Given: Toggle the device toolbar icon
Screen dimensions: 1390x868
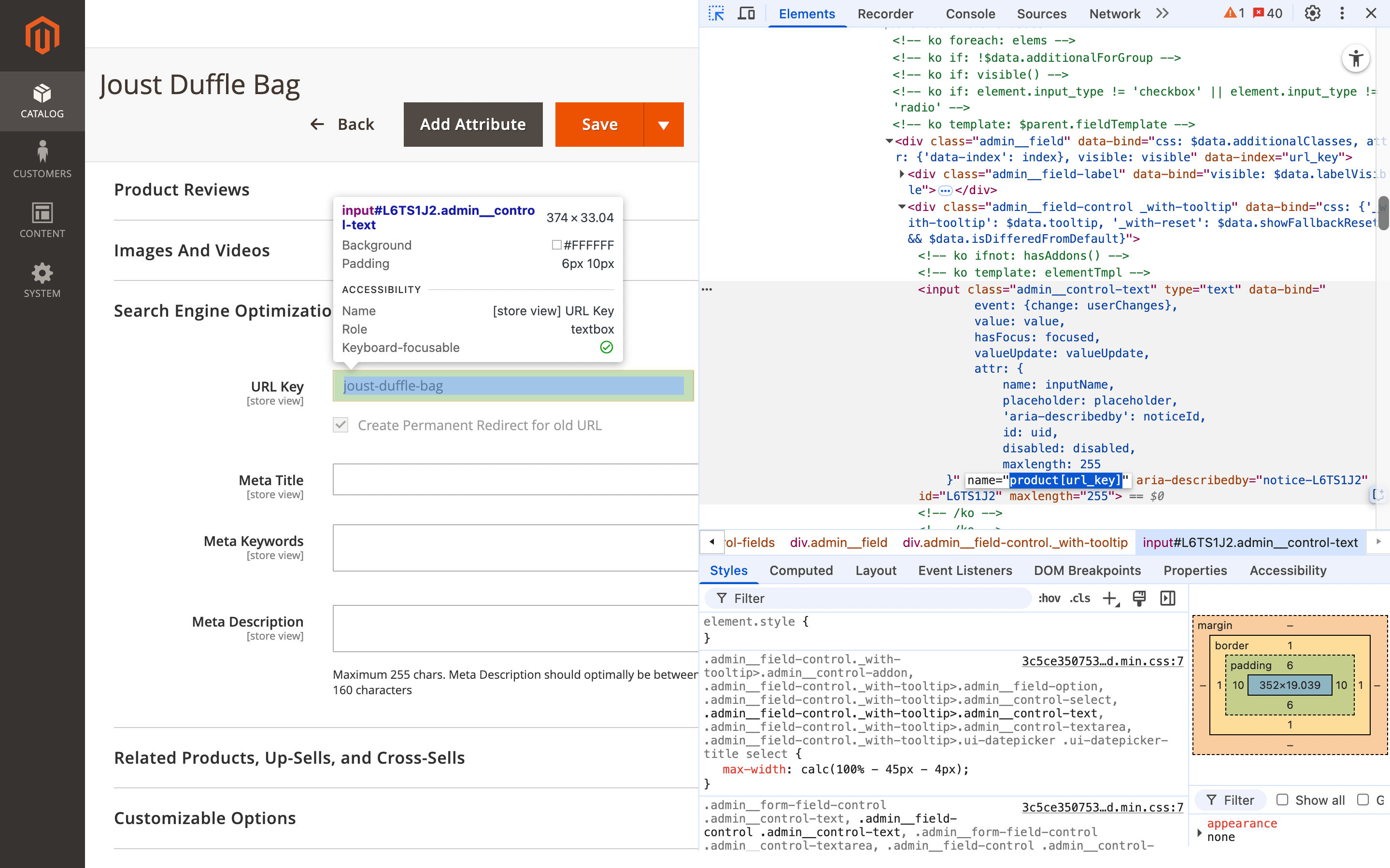Looking at the screenshot, I should (x=746, y=13).
